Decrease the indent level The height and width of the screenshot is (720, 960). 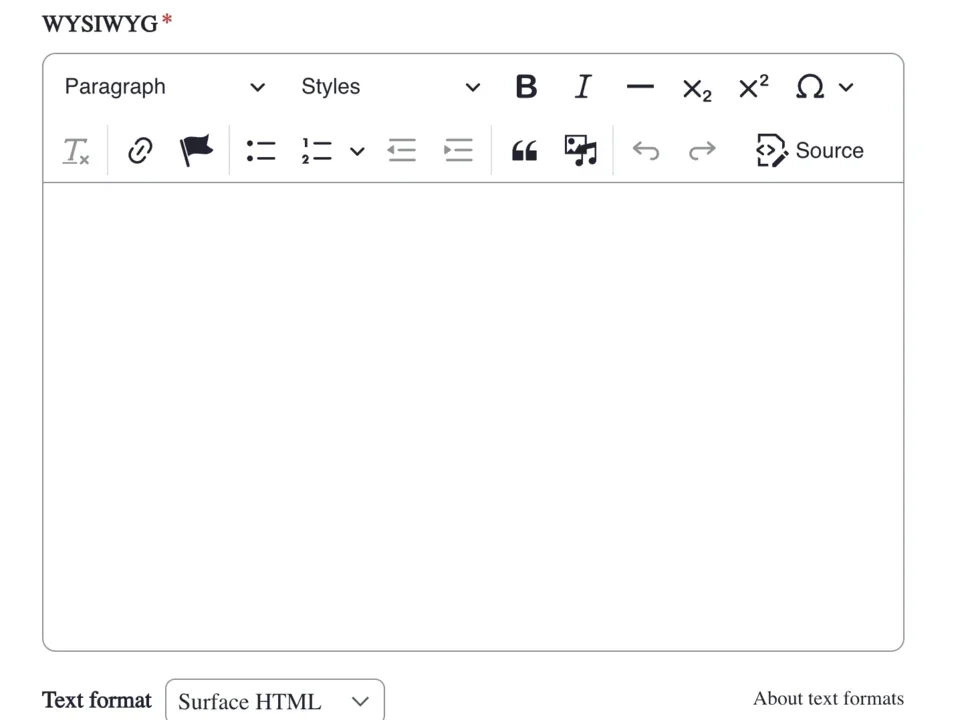tap(401, 150)
